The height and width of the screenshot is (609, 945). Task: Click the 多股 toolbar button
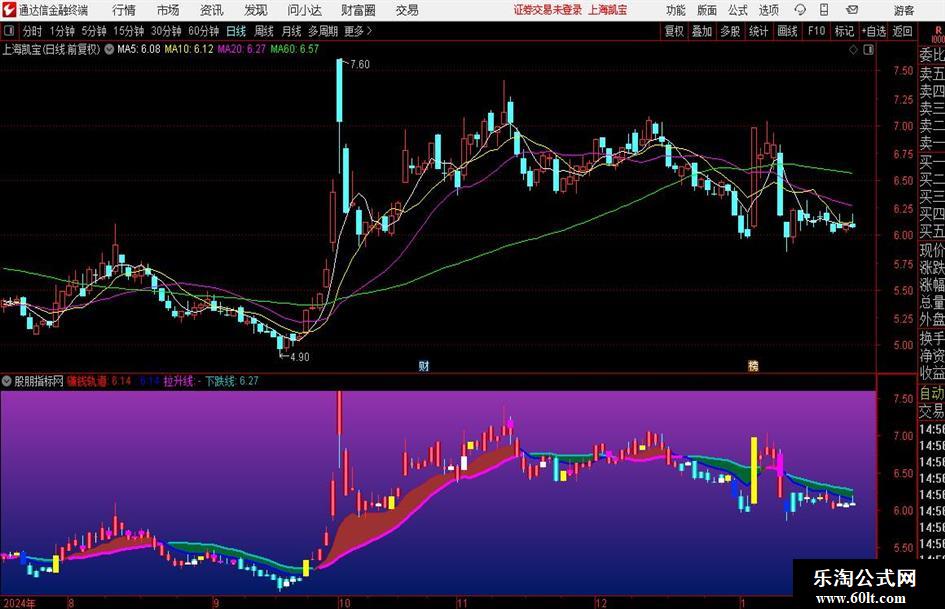(730, 31)
